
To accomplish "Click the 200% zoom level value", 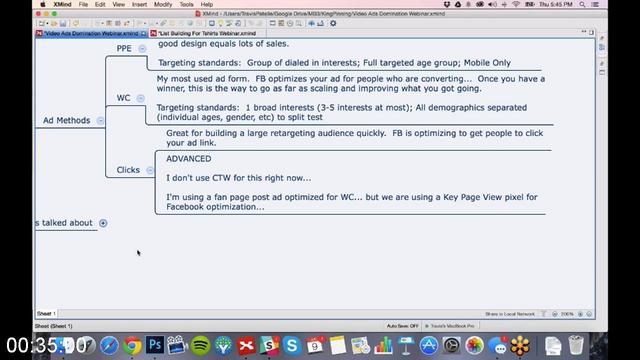I will [567, 314].
